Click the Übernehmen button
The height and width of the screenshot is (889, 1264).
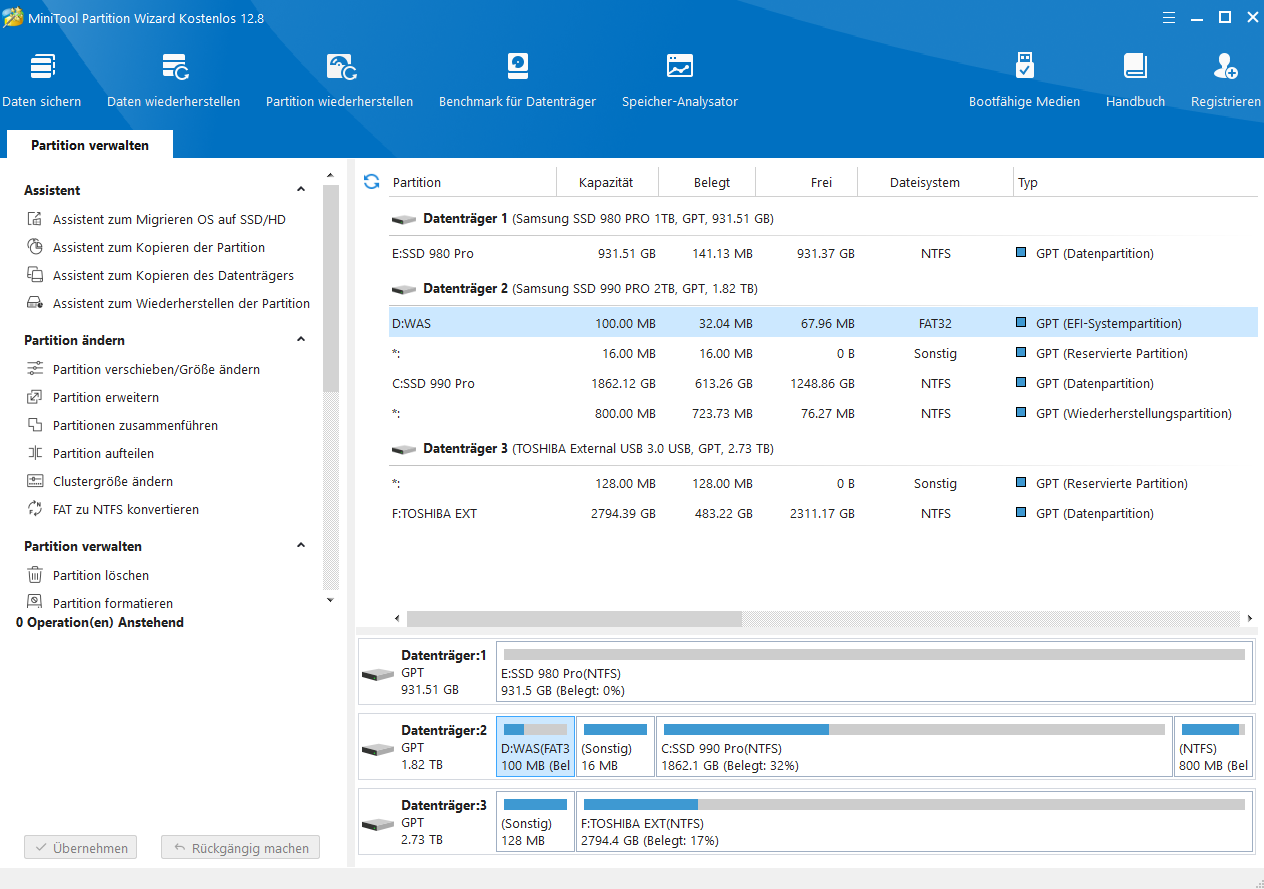(81, 848)
